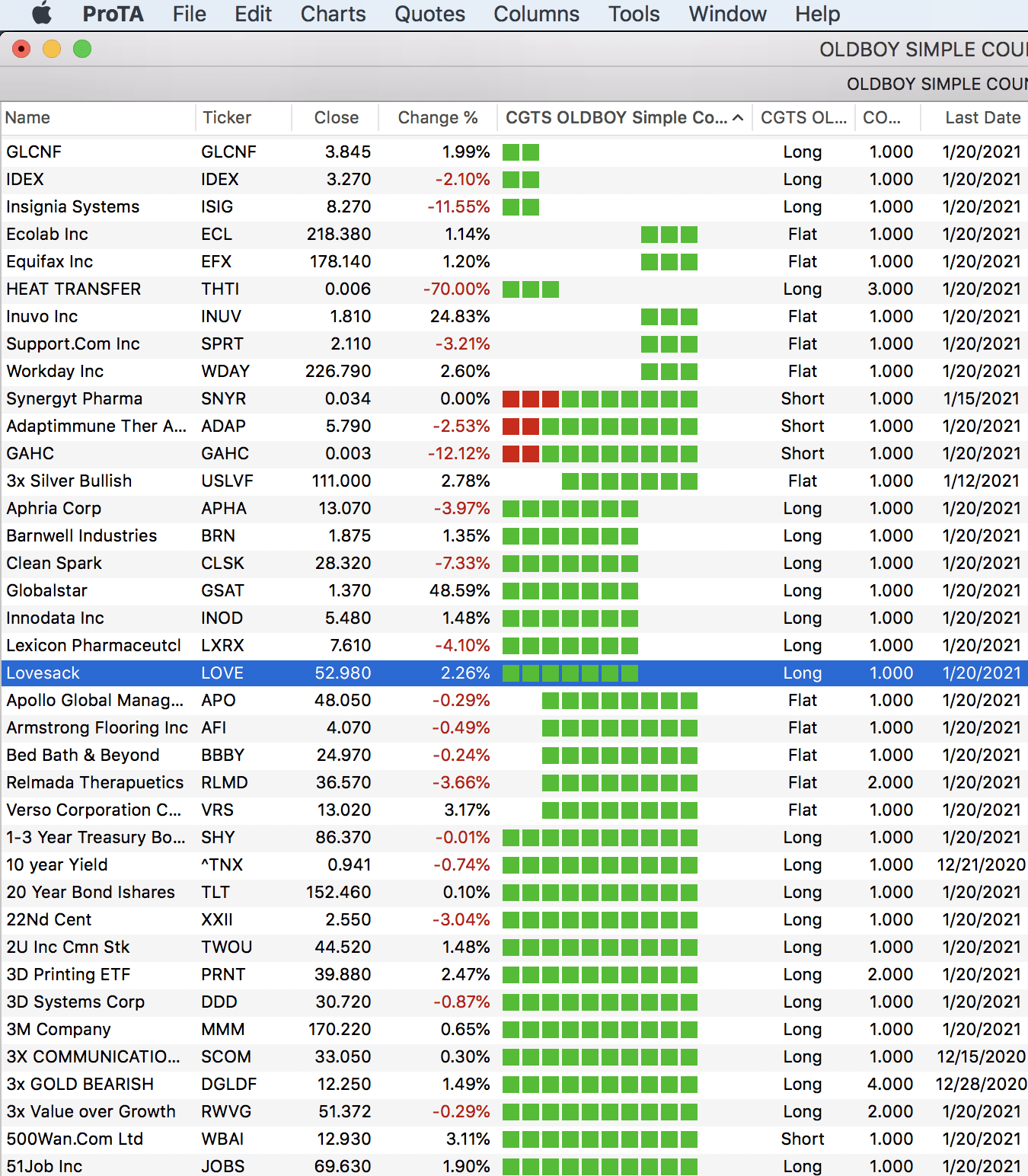1028x1176 pixels.
Task: Select Support.Com Inc row
Action: pos(514,344)
